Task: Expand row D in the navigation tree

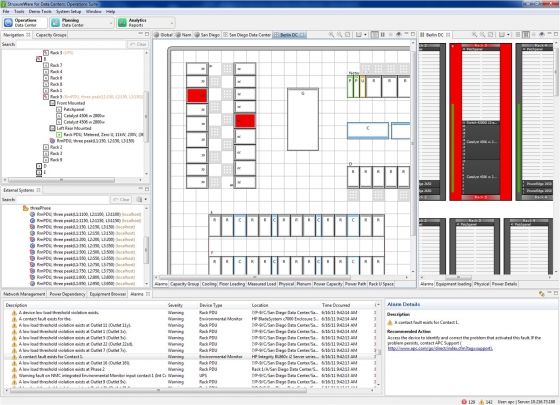Action: click(x=39, y=166)
